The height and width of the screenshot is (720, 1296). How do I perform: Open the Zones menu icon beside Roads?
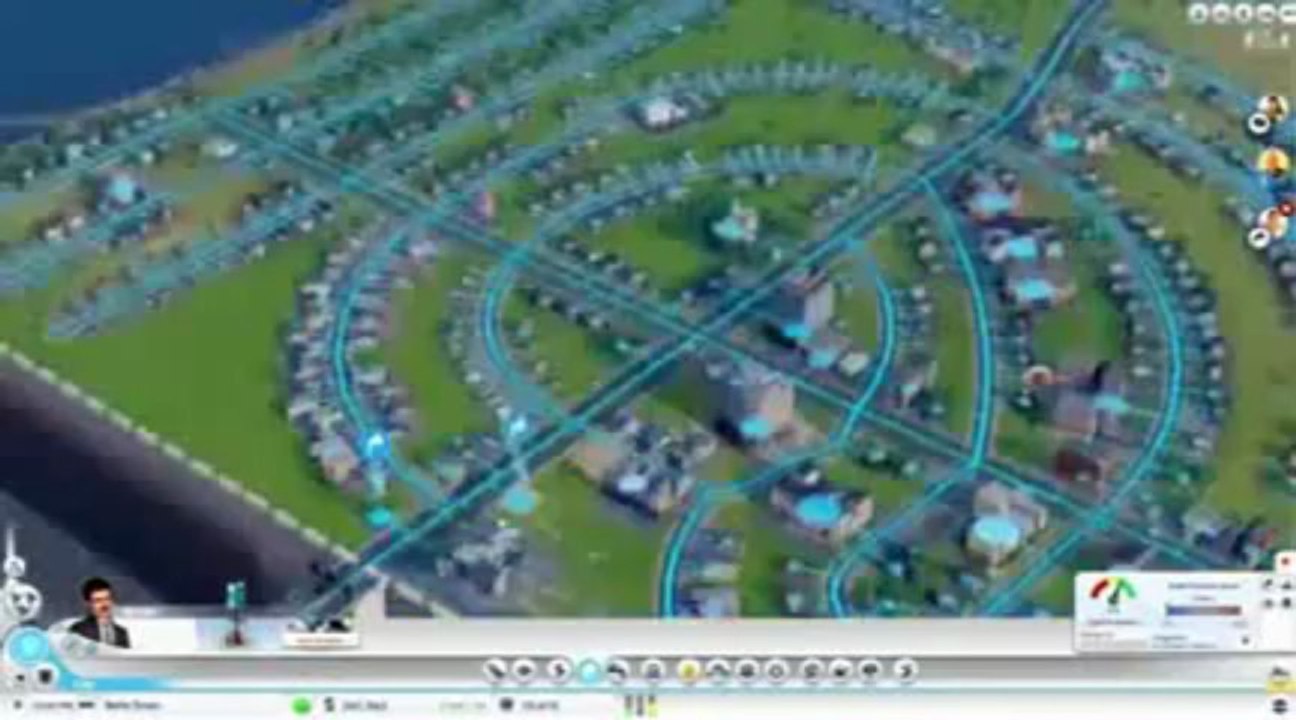[524, 671]
